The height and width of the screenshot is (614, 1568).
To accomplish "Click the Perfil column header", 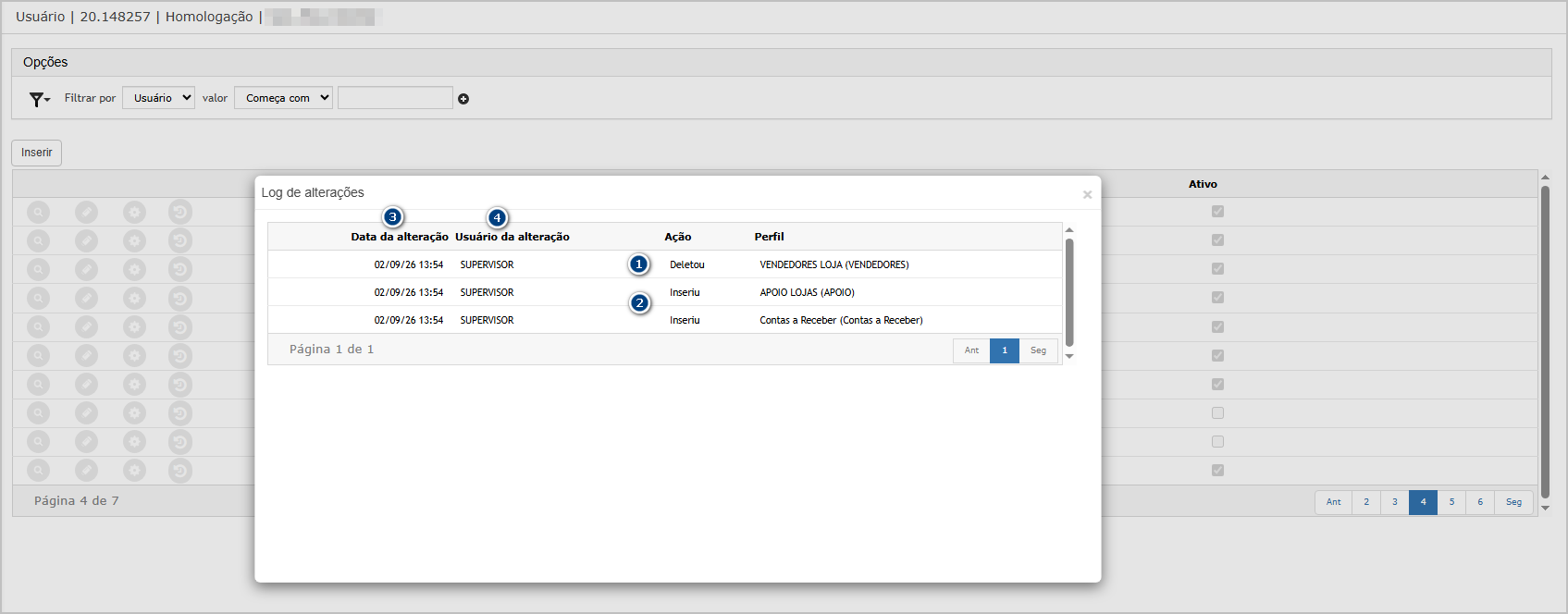I will point(769,237).
